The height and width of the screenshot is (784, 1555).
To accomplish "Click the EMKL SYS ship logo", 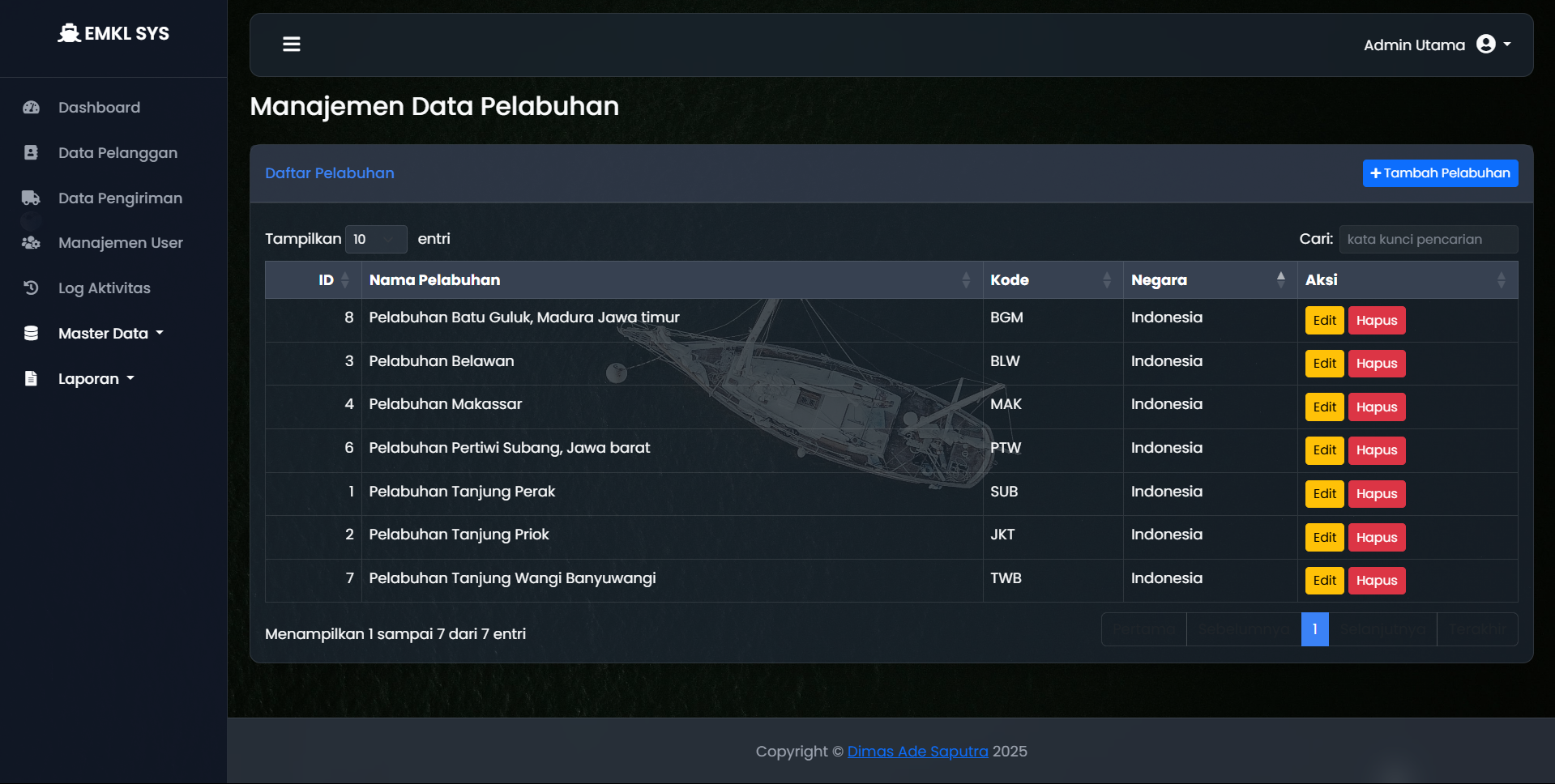I will click(70, 33).
